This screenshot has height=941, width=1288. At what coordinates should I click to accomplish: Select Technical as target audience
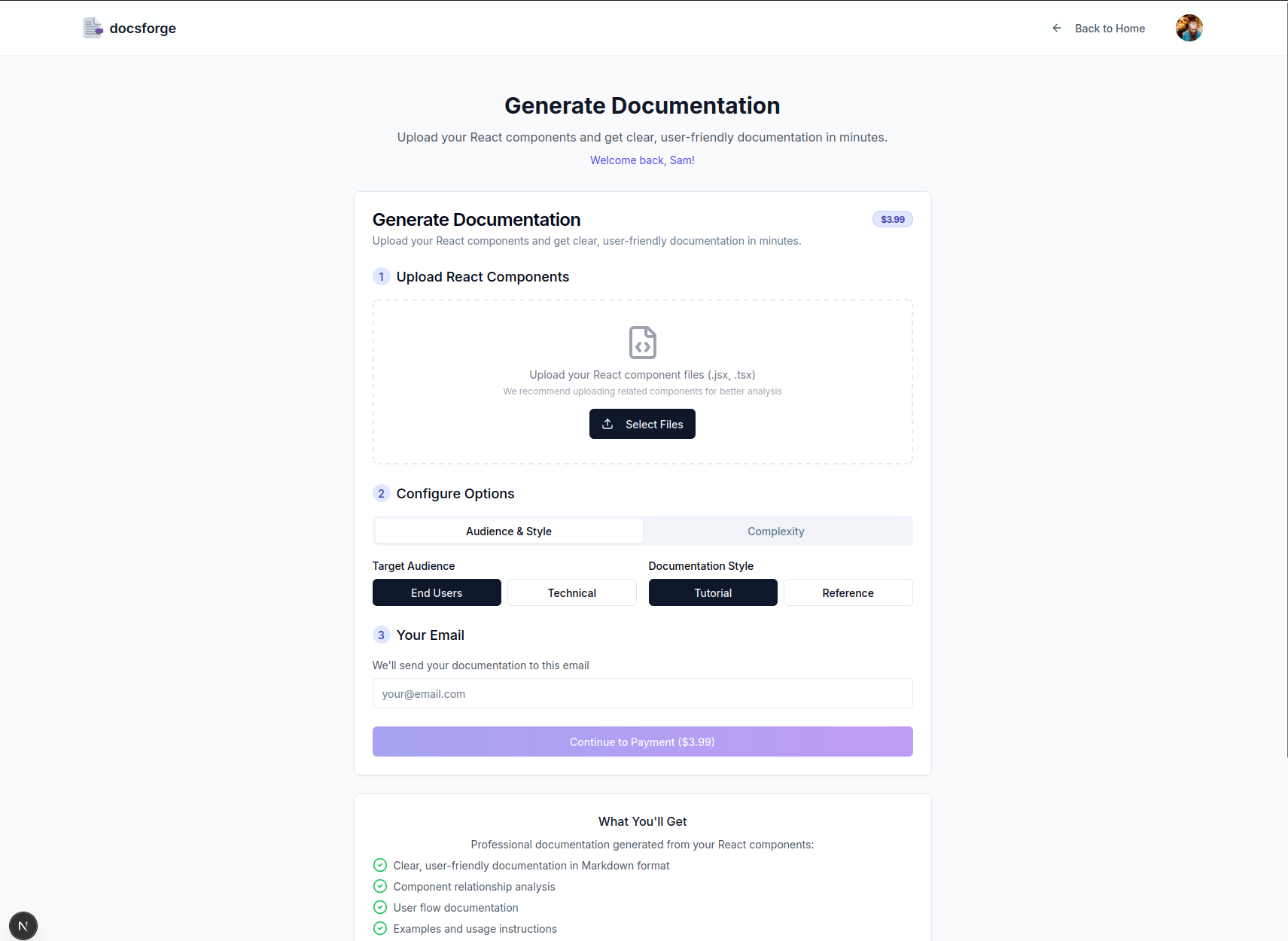point(571,592)
